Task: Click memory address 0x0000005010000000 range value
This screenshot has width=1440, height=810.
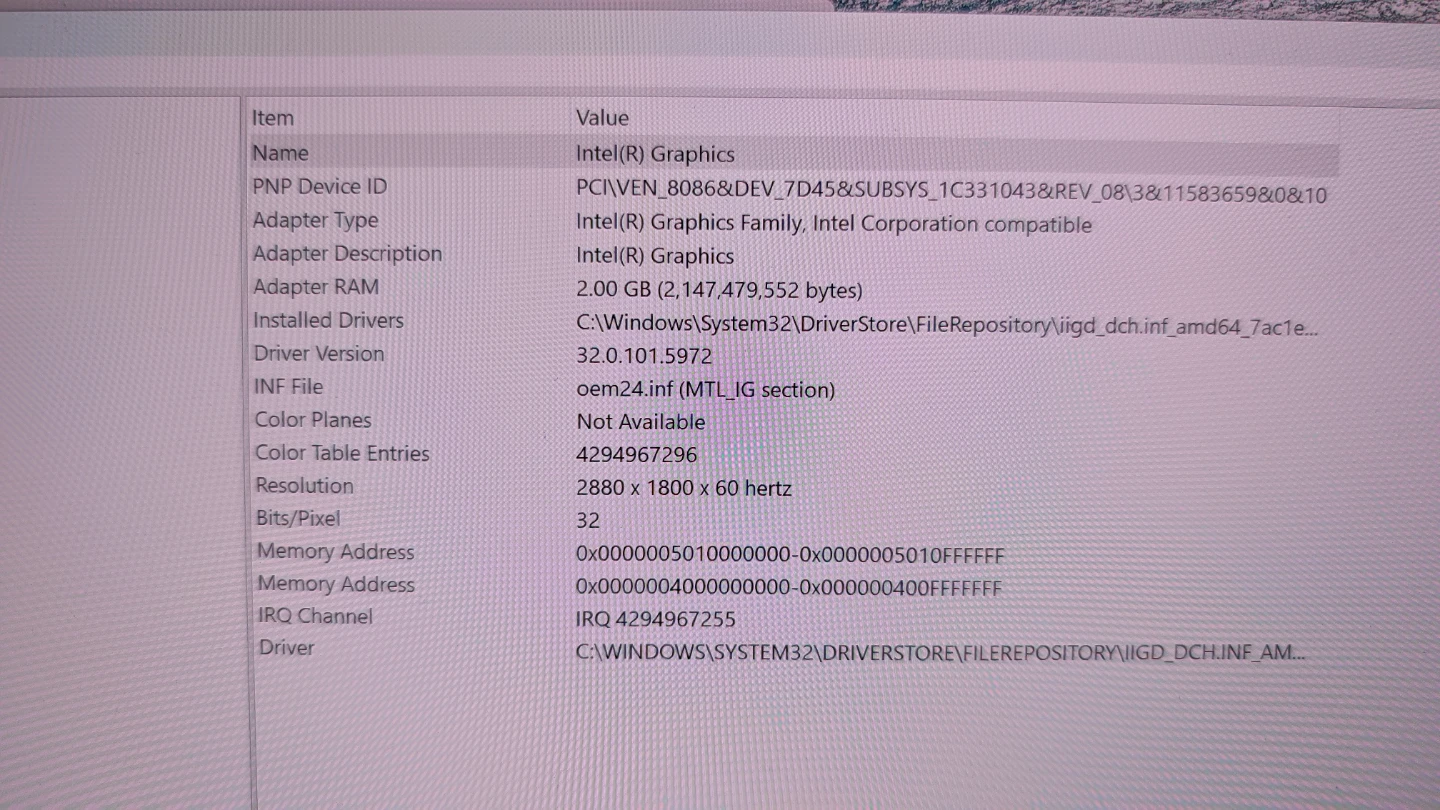Action: pos(790,555)
